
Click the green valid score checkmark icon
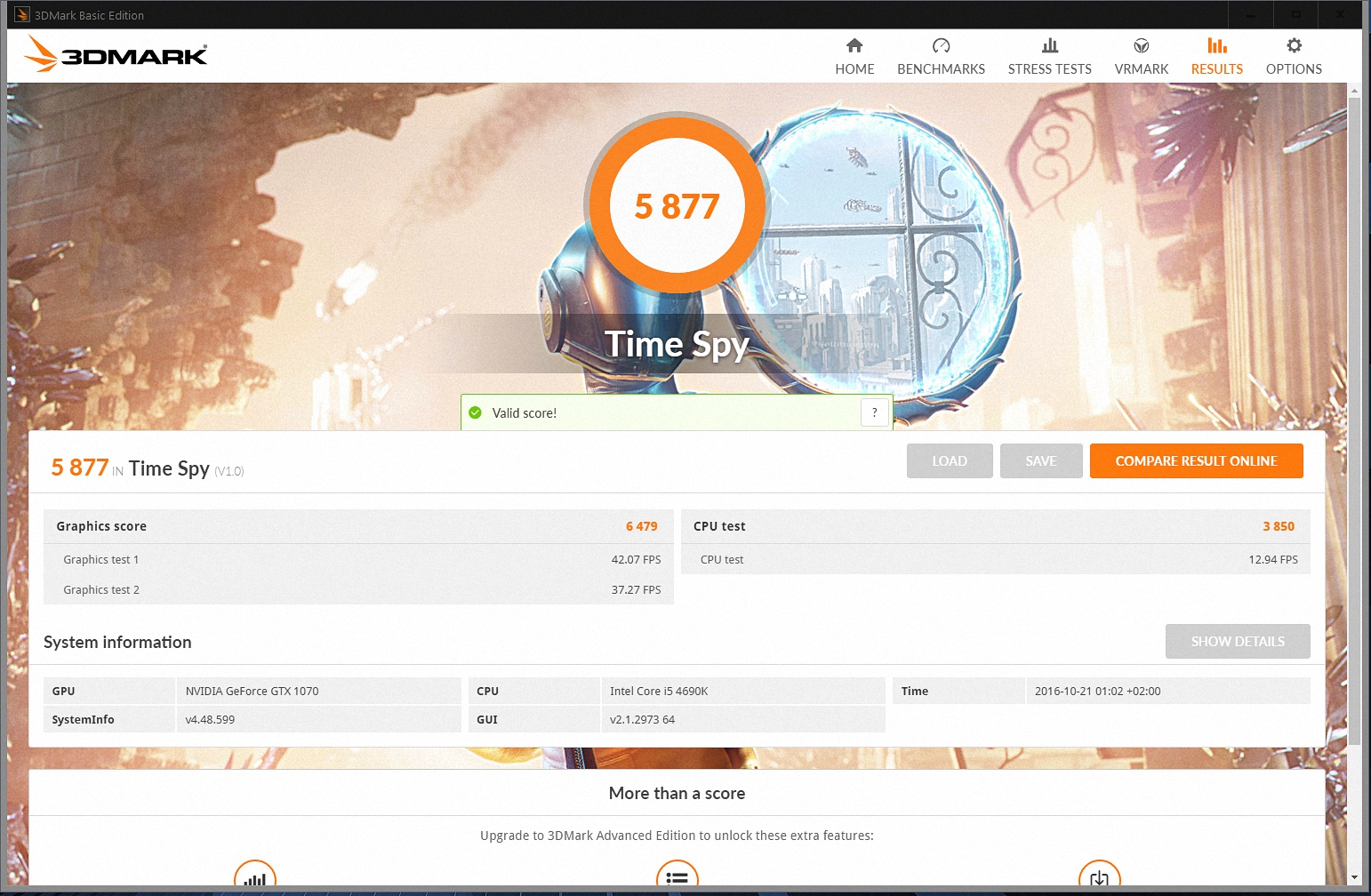pos(475,412)
